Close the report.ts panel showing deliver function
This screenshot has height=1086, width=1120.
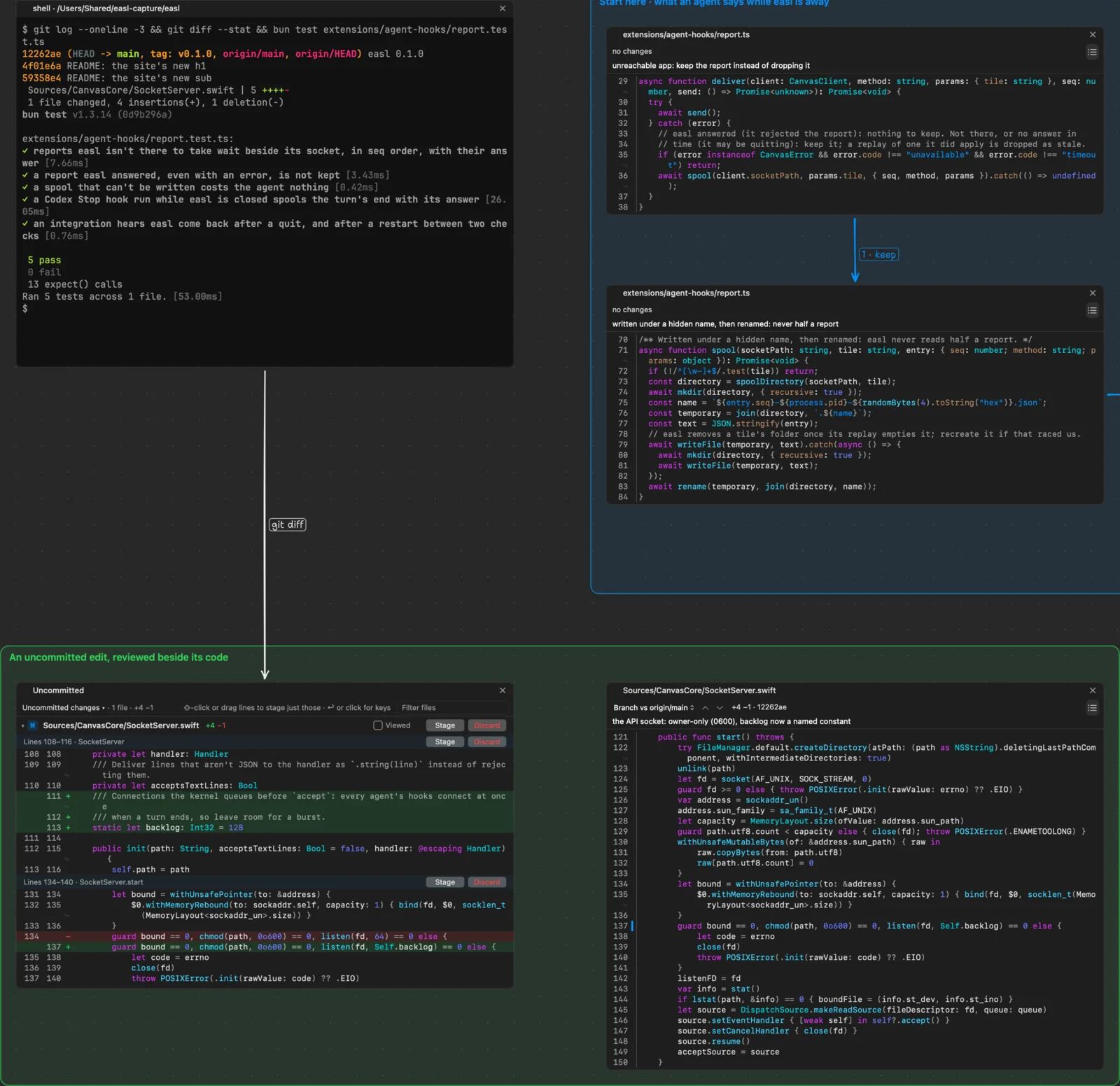pyautogui.click(x=1093, y=34)
